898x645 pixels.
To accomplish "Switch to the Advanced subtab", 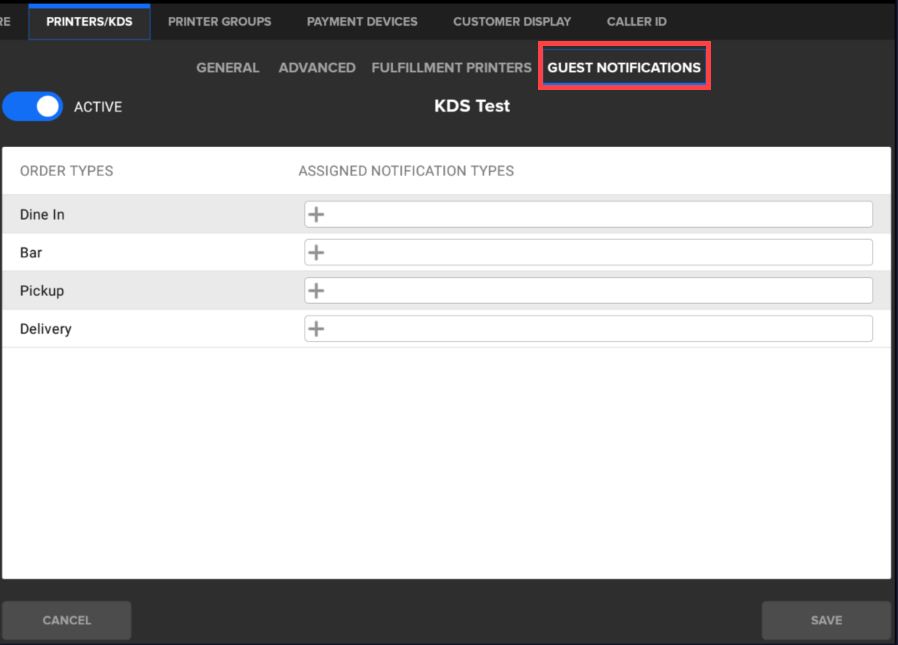I will click(x=317, y=68).
